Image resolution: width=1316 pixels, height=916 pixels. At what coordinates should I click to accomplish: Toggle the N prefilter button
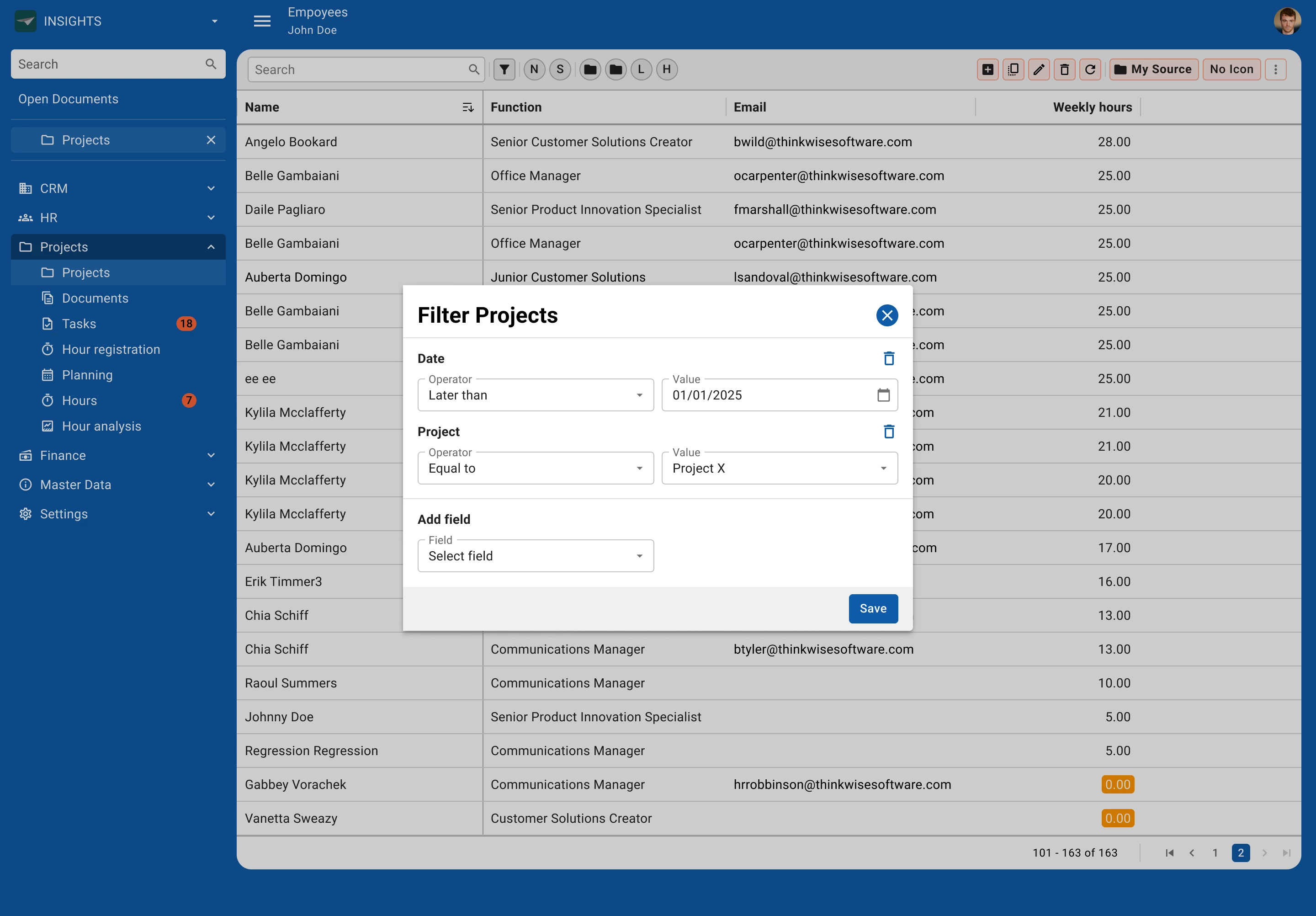point(534,69)
